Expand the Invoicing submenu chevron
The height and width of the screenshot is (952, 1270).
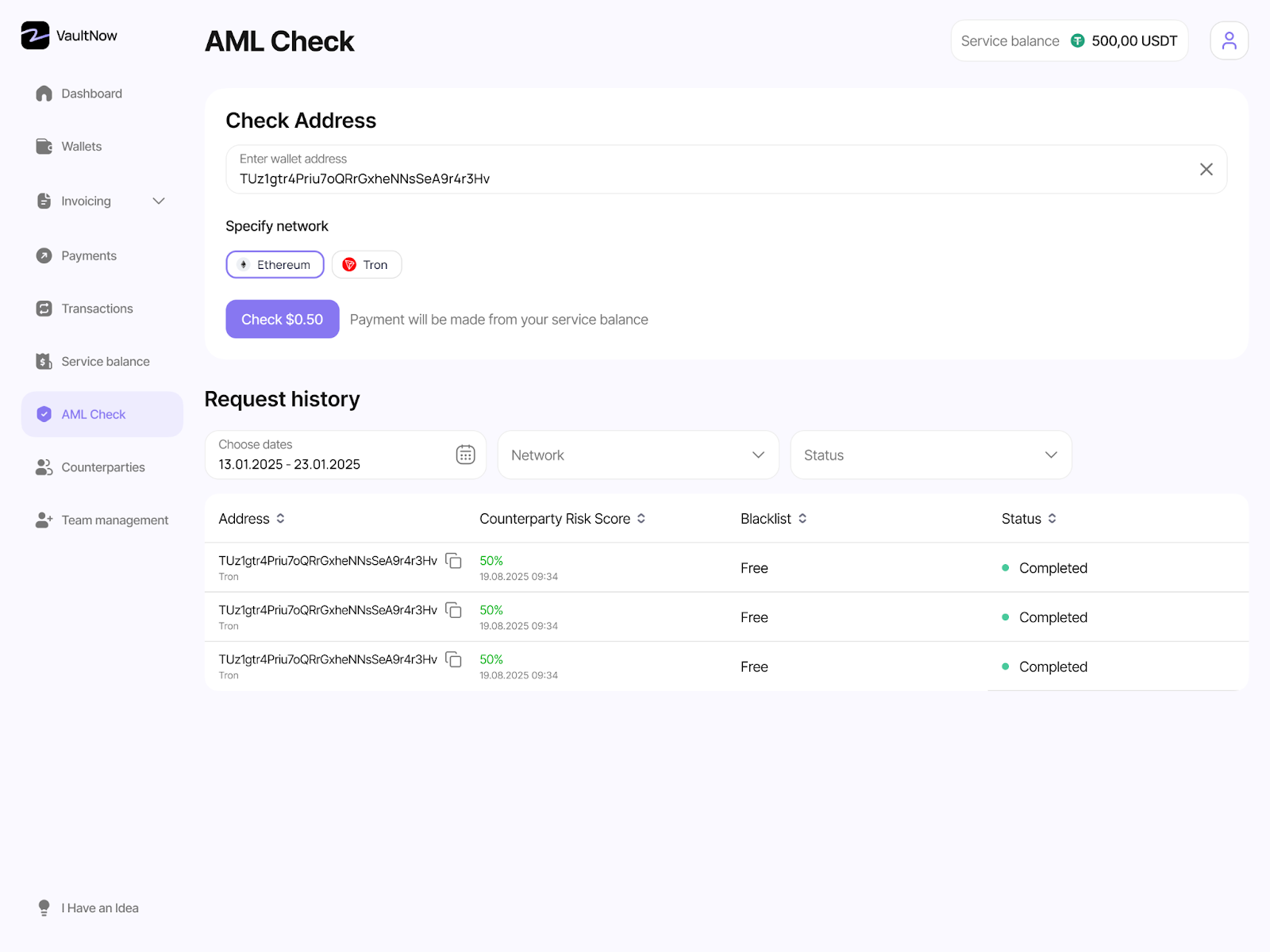[159, 202]
